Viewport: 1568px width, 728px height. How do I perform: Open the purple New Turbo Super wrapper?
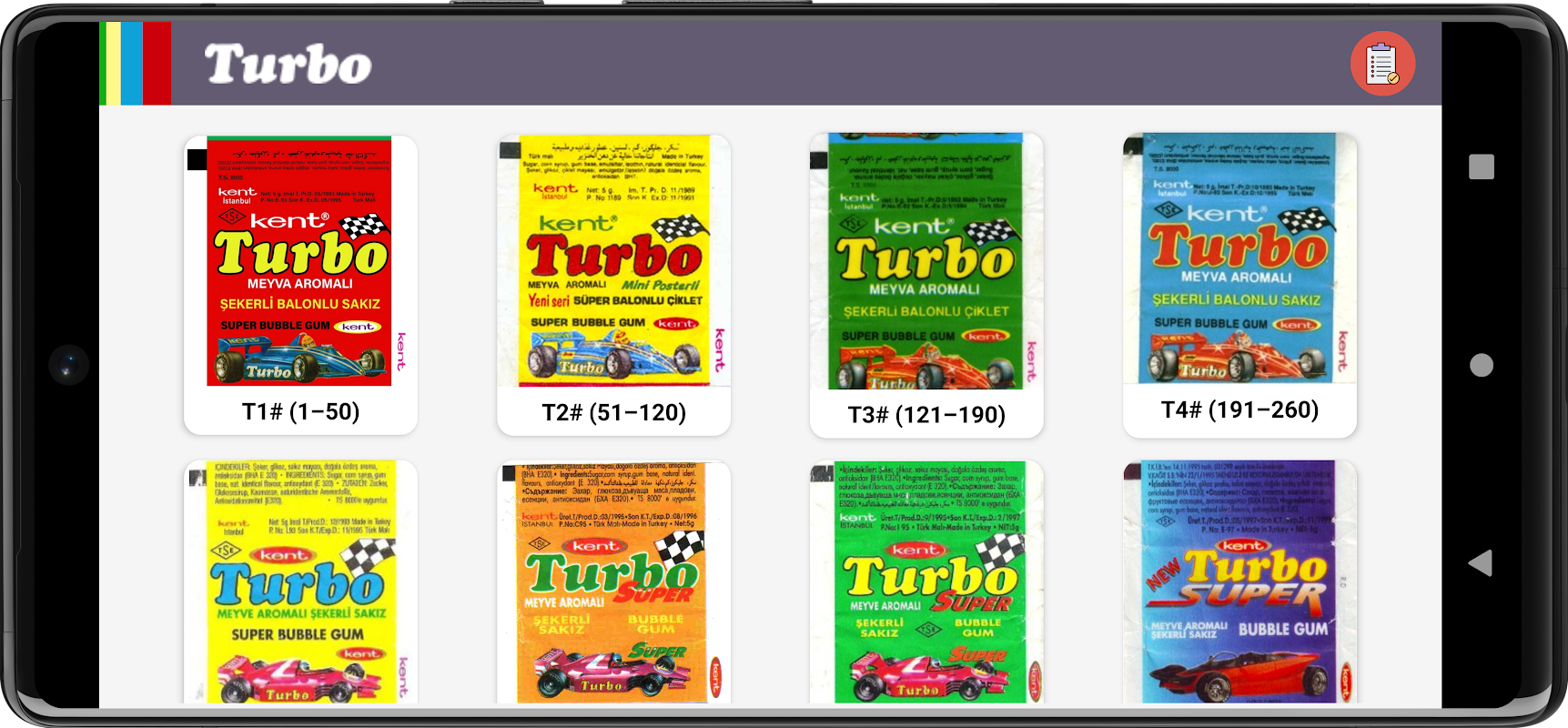coord(1239,582)
